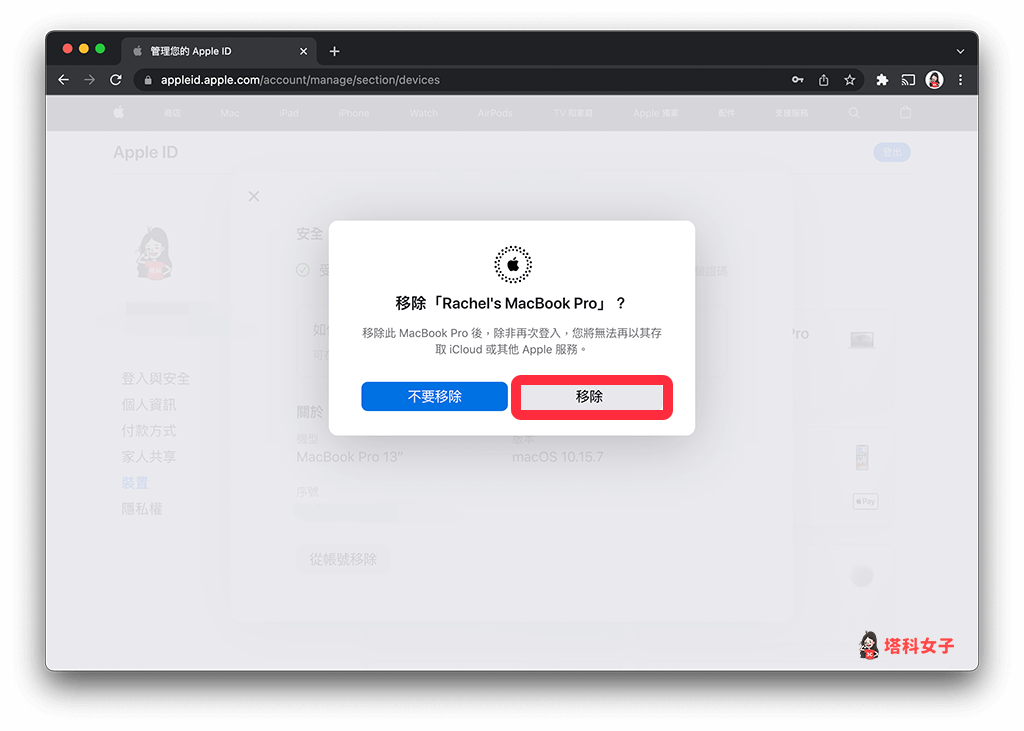Click the search magnifier in Apple nav

854,112
